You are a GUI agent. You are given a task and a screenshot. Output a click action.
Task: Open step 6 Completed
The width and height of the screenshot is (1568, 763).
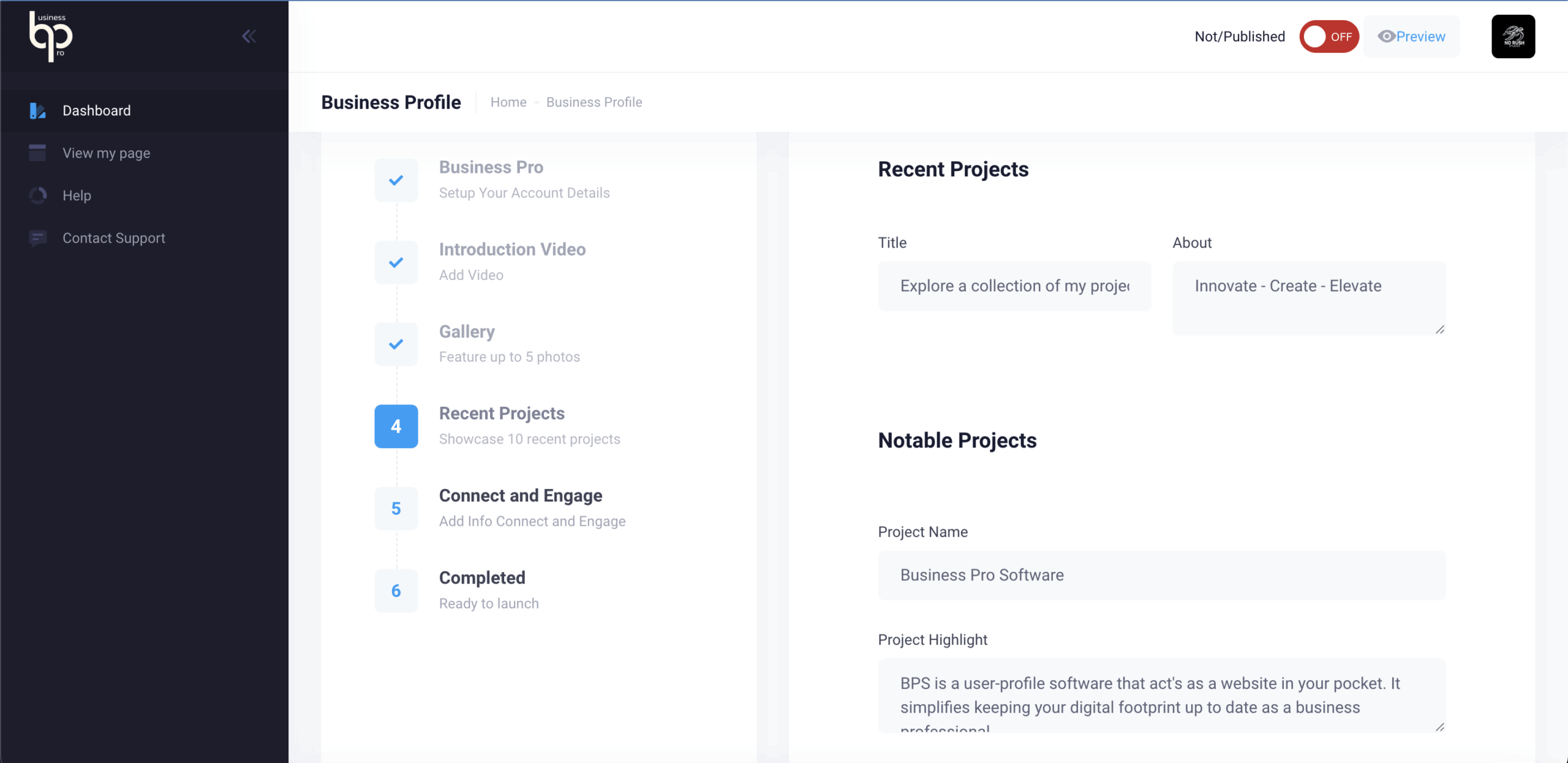click(x=396, y=591)
